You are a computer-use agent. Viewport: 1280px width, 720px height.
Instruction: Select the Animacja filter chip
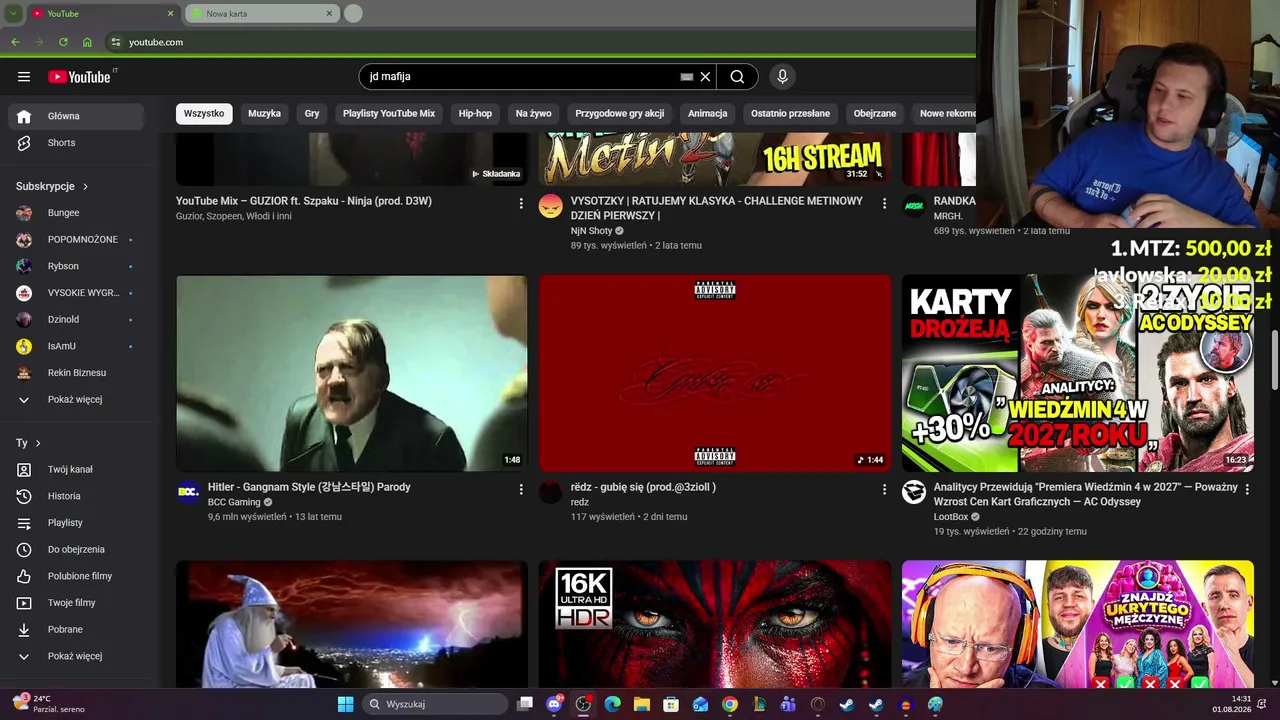(x=708, y=114)
